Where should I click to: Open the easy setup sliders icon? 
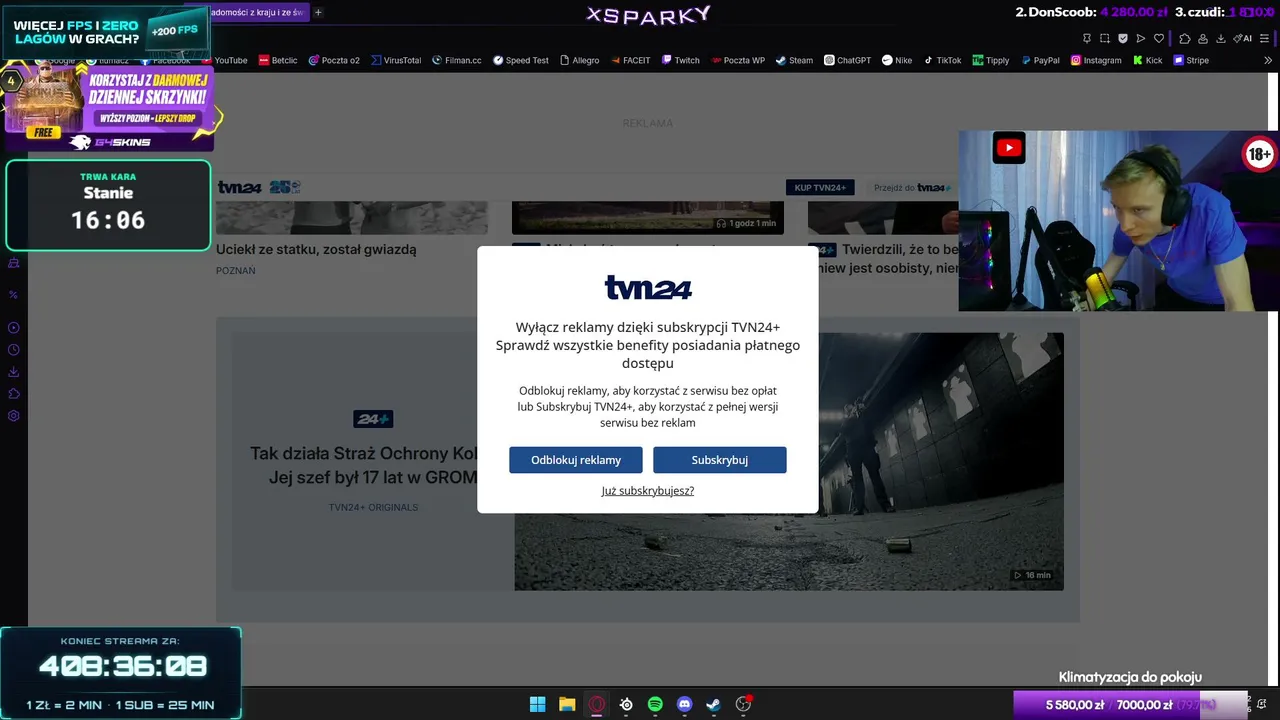[x=1264, y=38]
